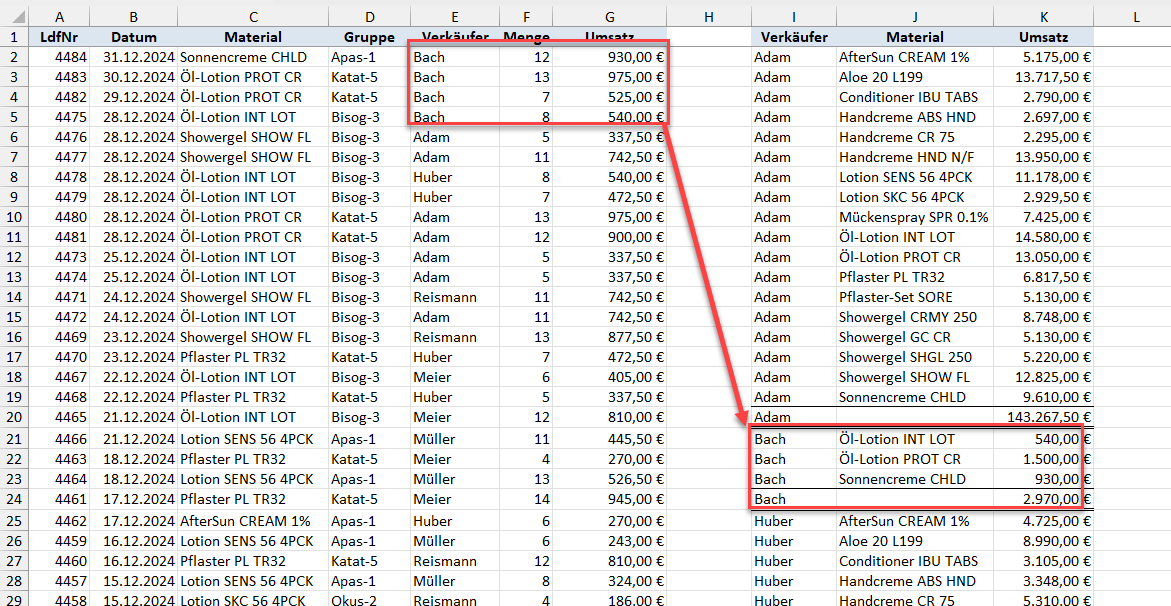Select date cell 31.12.2024
1171x606 pixels.
[x=133, y=57]
